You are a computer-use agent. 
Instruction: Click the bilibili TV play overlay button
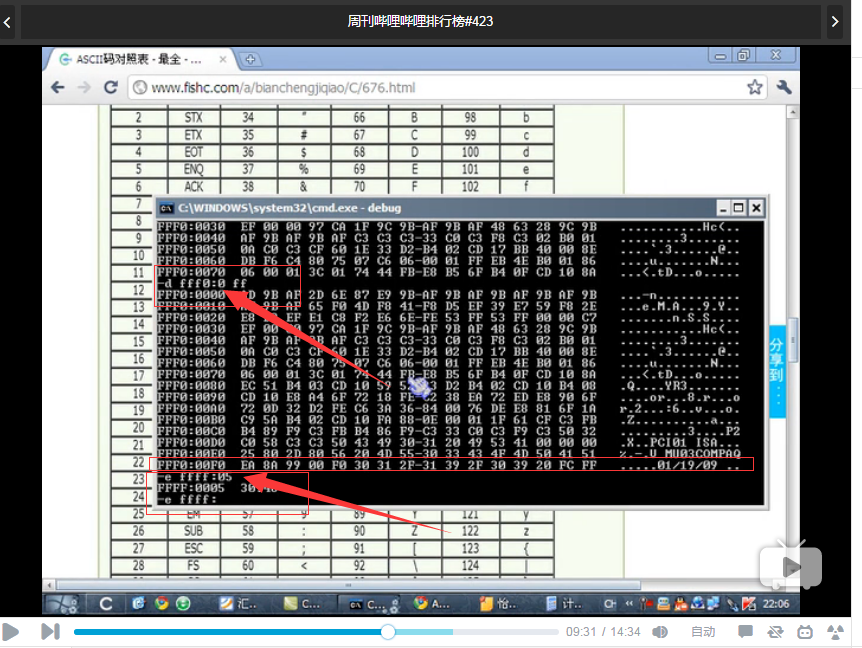pyautogui.click(x=791, y=567)
